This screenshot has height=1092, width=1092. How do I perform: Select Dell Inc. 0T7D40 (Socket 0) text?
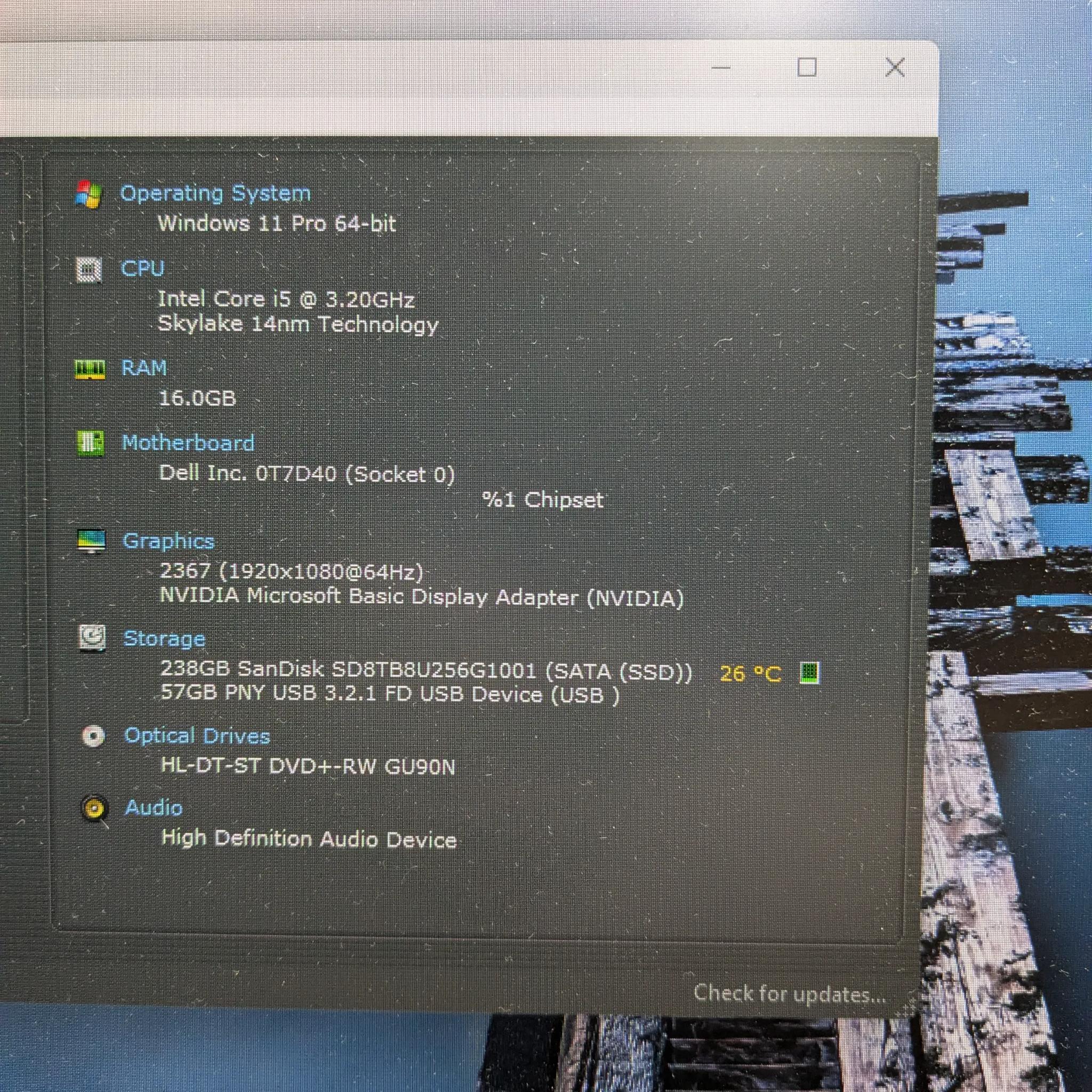(x=307, y=473)
